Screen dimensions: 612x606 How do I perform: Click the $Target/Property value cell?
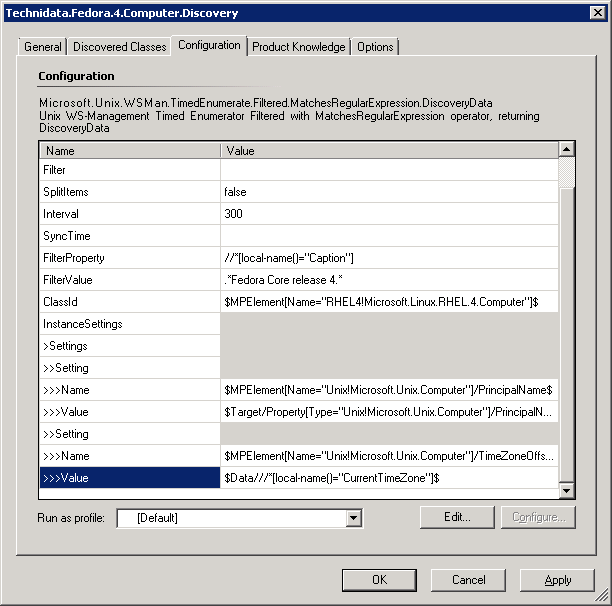[x=389, y=412]
